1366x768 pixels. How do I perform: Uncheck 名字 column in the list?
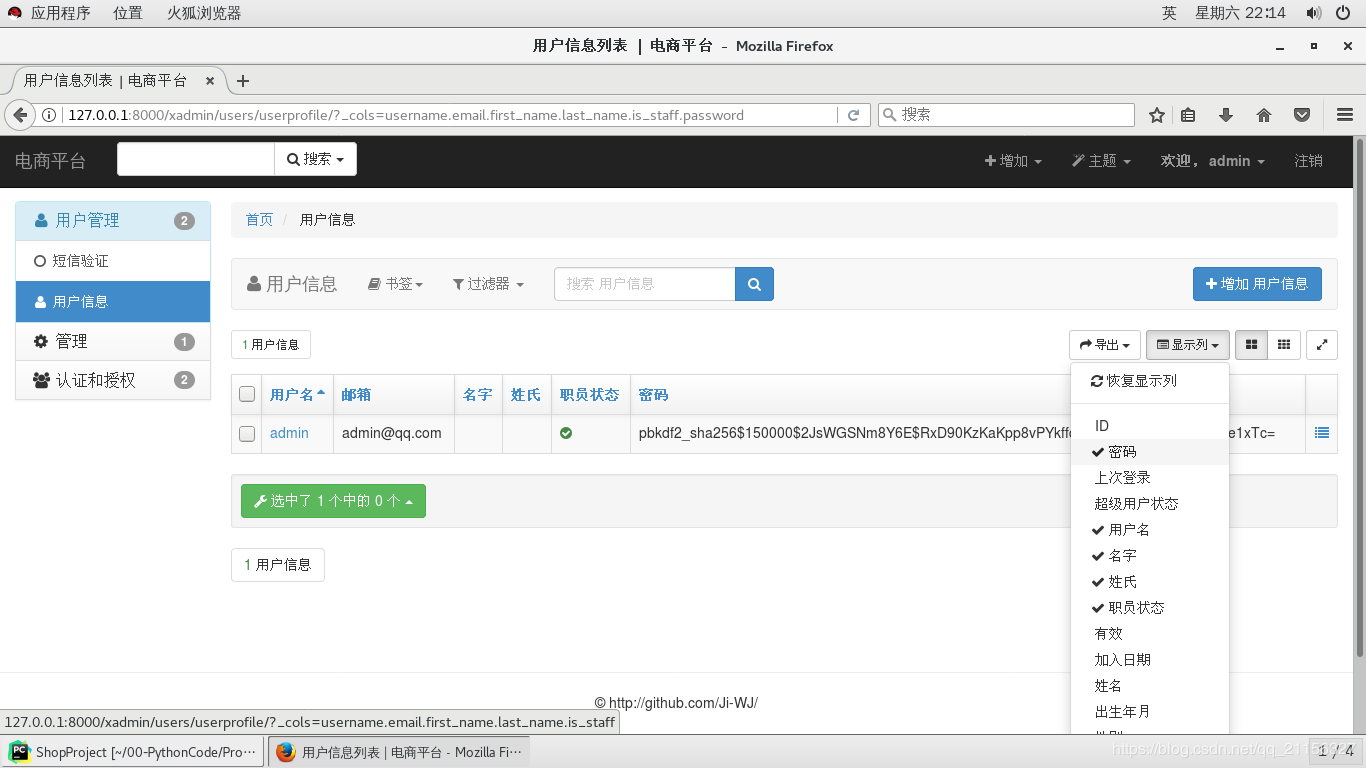pos(1149,556)
